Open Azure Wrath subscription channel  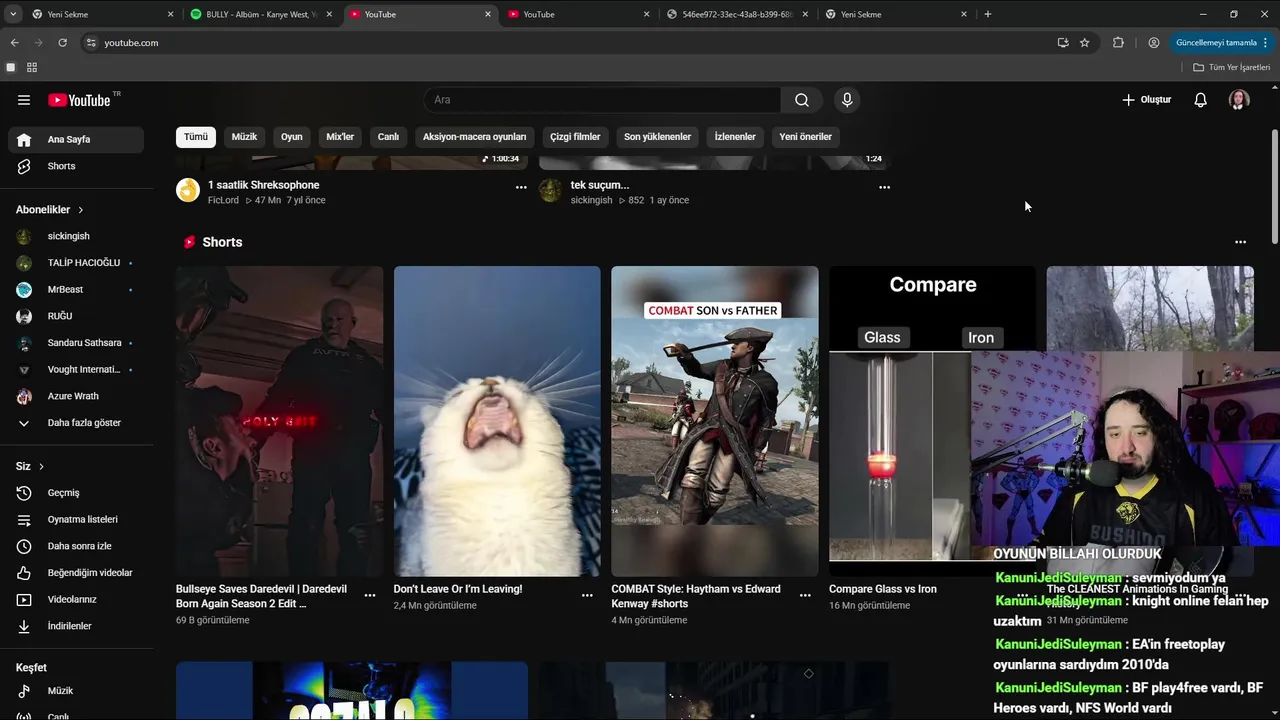coord(76,396)
